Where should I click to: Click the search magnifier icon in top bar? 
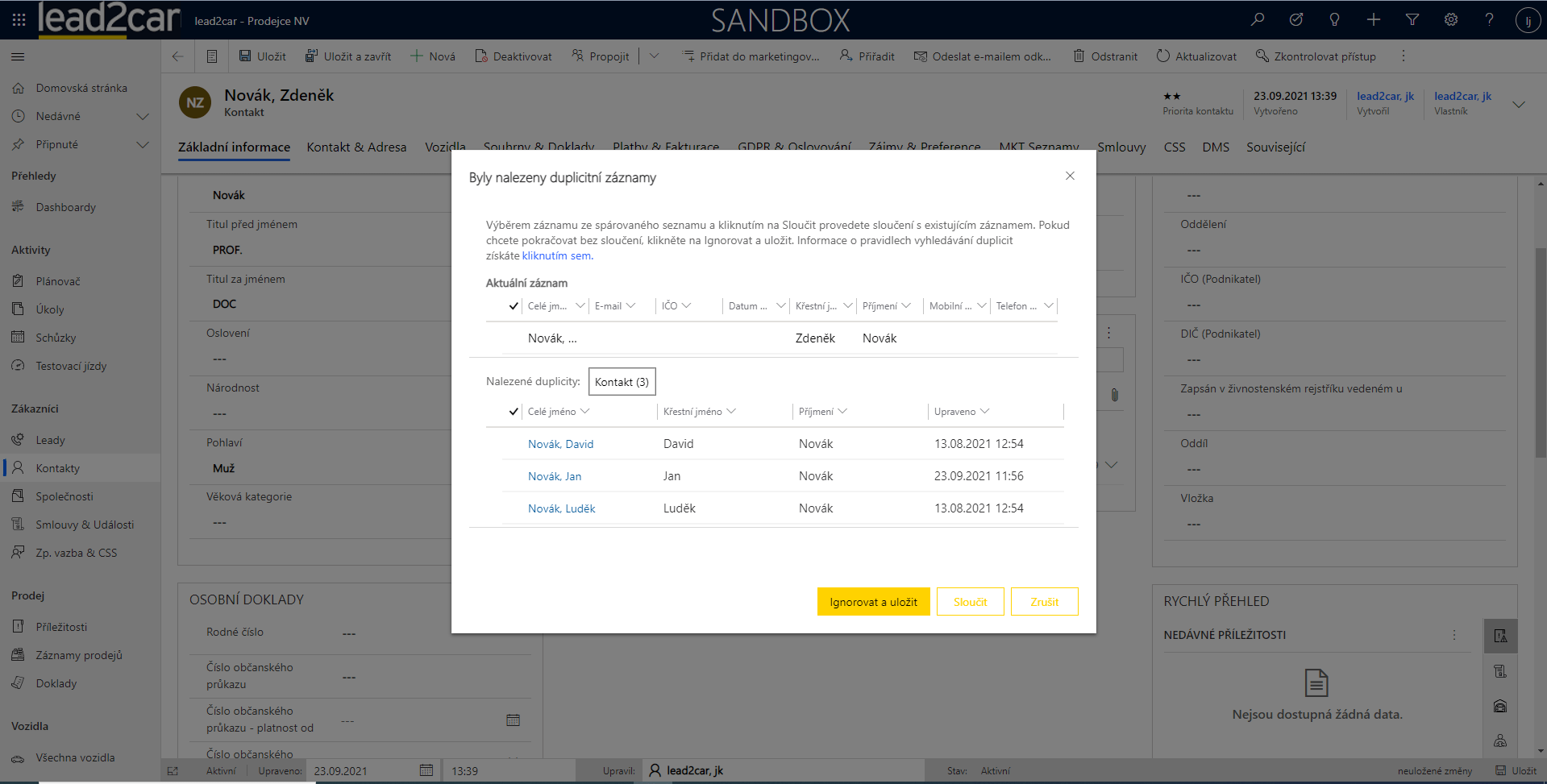[x=1257, y=20]
